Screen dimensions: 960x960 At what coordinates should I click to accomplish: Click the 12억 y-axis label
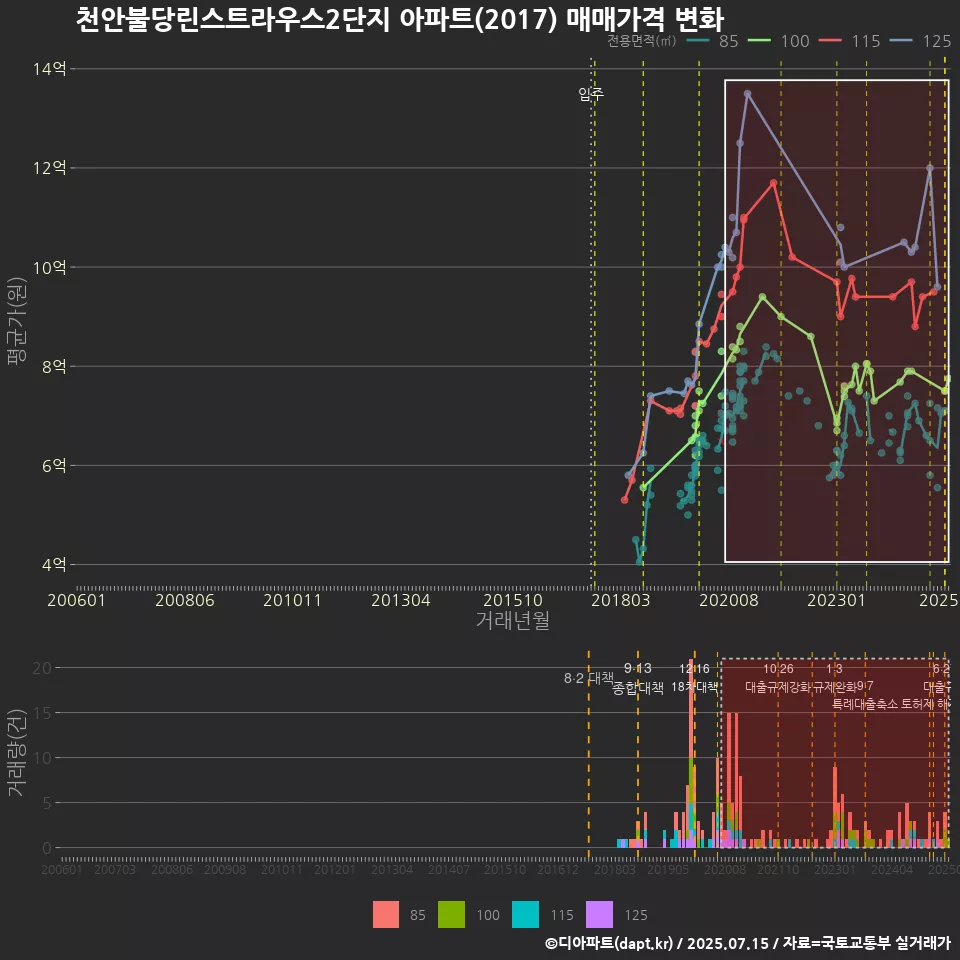click(x=50, y=168)
